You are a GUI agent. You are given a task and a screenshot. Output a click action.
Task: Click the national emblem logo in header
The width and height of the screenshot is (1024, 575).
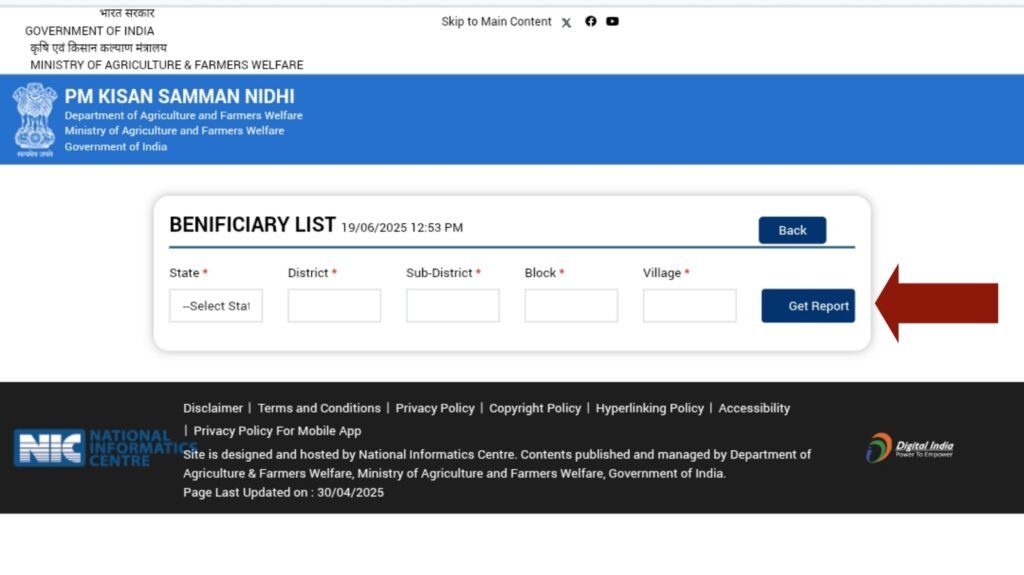tap(35, 120)
